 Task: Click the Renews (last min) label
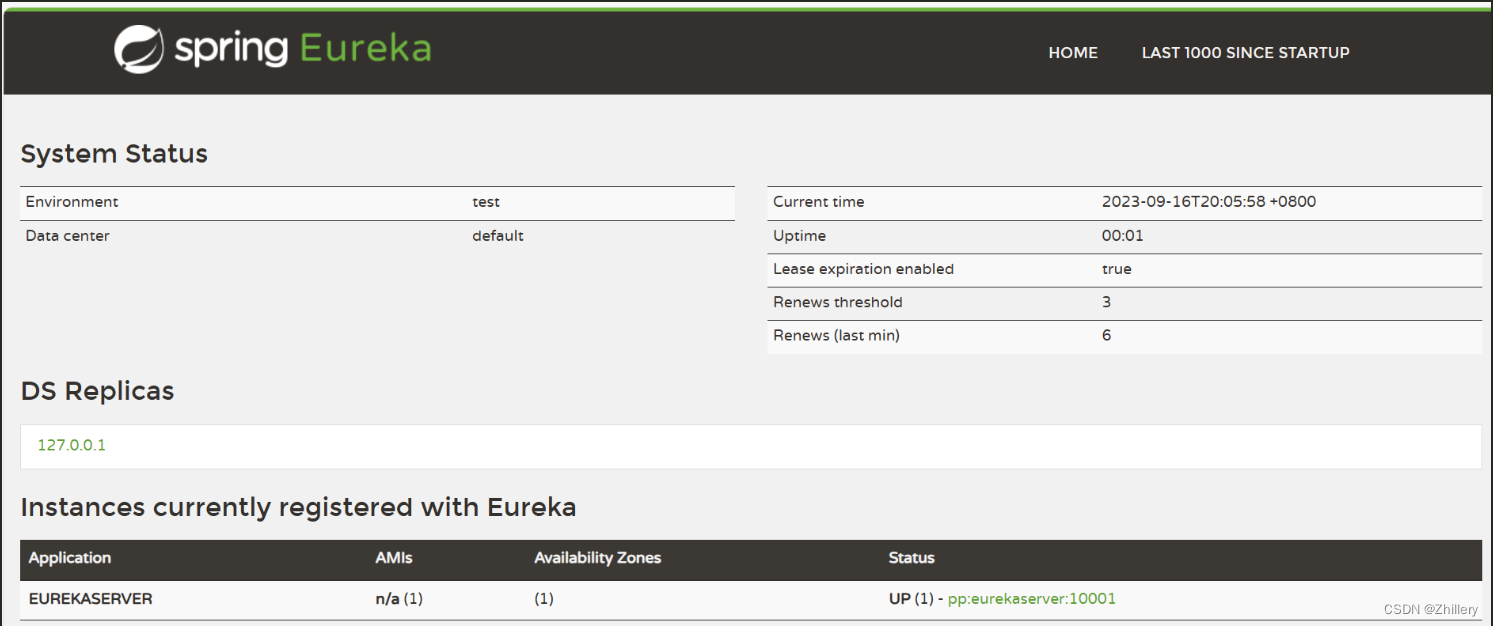837,336
